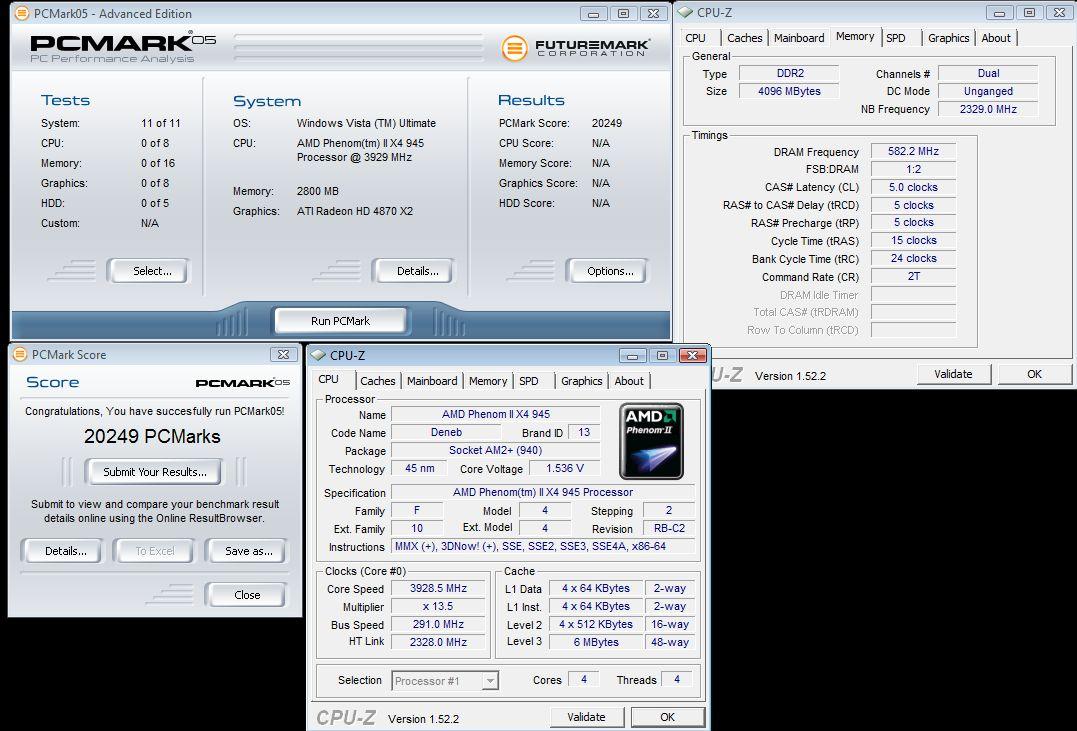This screenshot has height=731, width=1077.
Task: Click Submit Your Results... button
Action: [x=154, y=472]
